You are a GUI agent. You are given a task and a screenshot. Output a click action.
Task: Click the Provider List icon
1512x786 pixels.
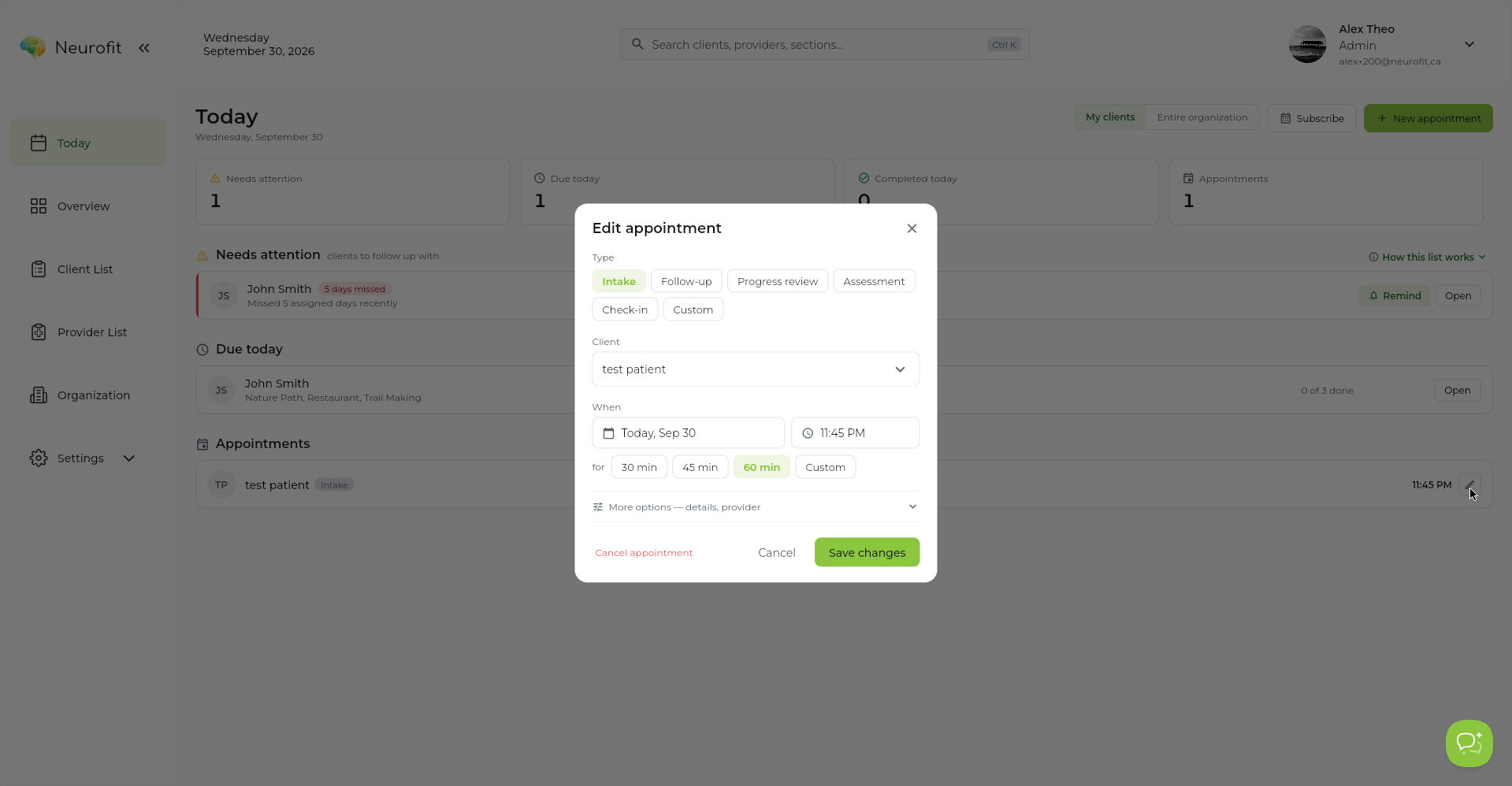pyautogui.click(x=39, y=332)
